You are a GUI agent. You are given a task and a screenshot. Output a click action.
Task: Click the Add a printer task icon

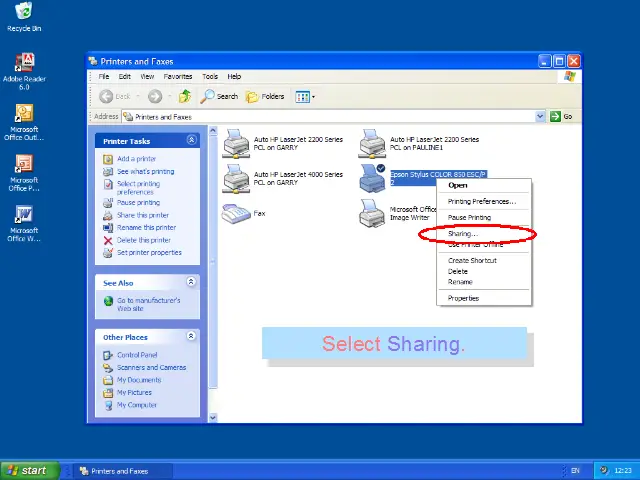[108, 159]
